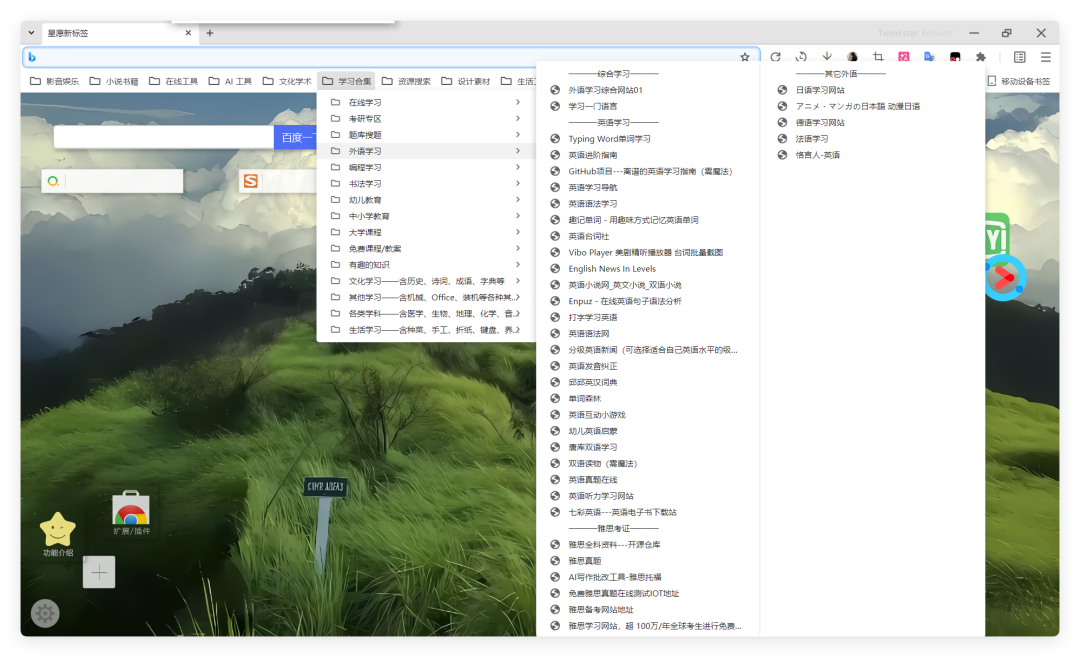Expand the 考研专区 folder
The image size is (1080, 657).
coord(426,118)
